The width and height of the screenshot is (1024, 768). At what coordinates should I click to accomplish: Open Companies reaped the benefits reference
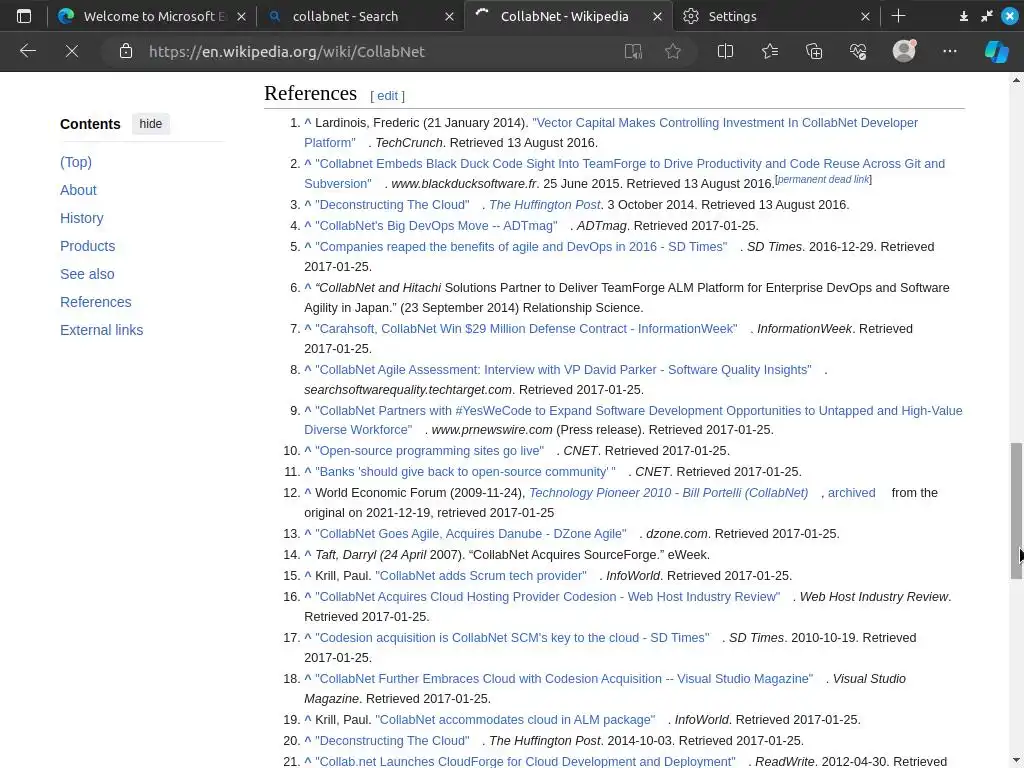click(x=521, y=247)
